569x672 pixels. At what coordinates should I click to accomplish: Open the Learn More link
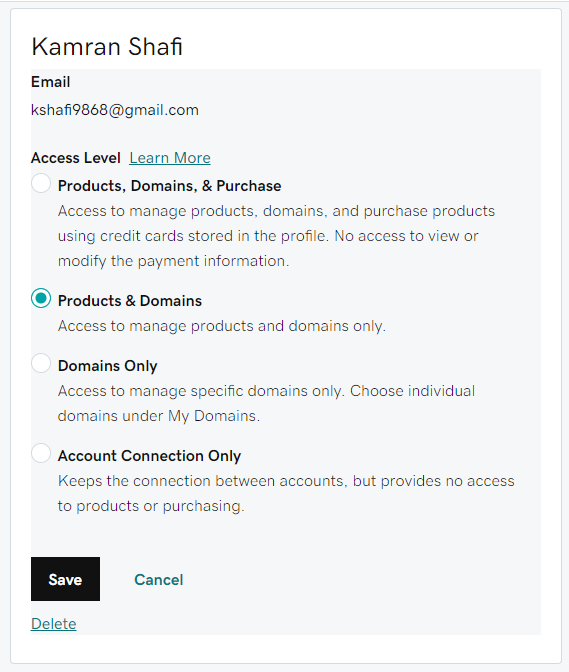point(170,158)
